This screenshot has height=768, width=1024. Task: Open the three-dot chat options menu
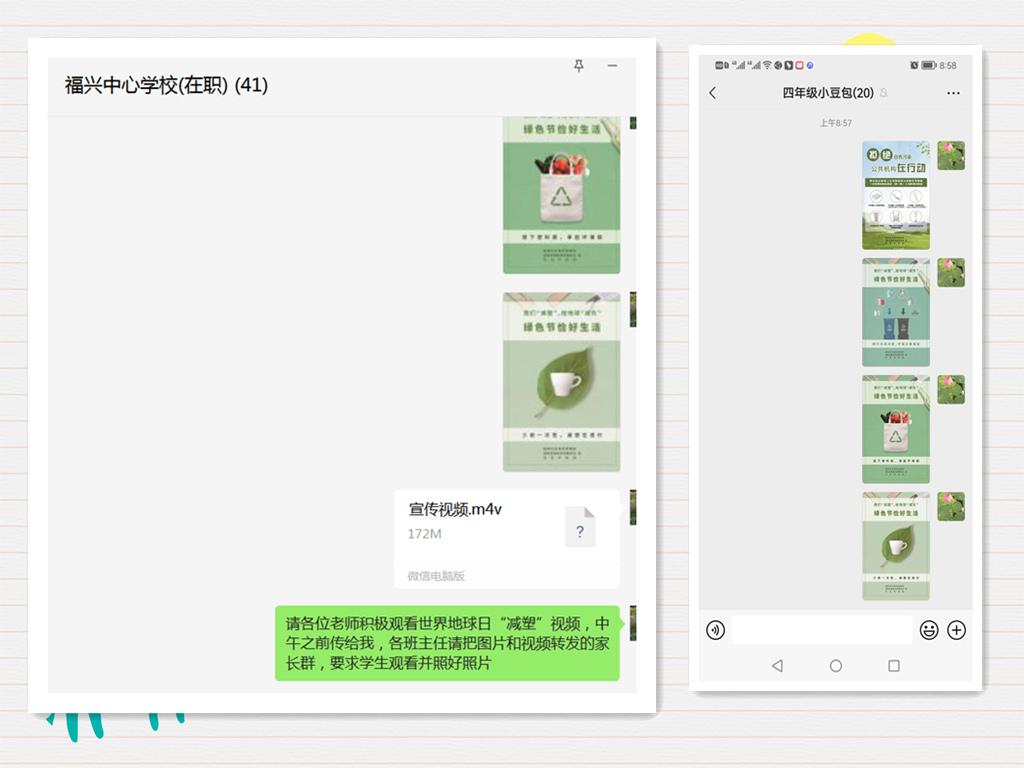(952, 93)
